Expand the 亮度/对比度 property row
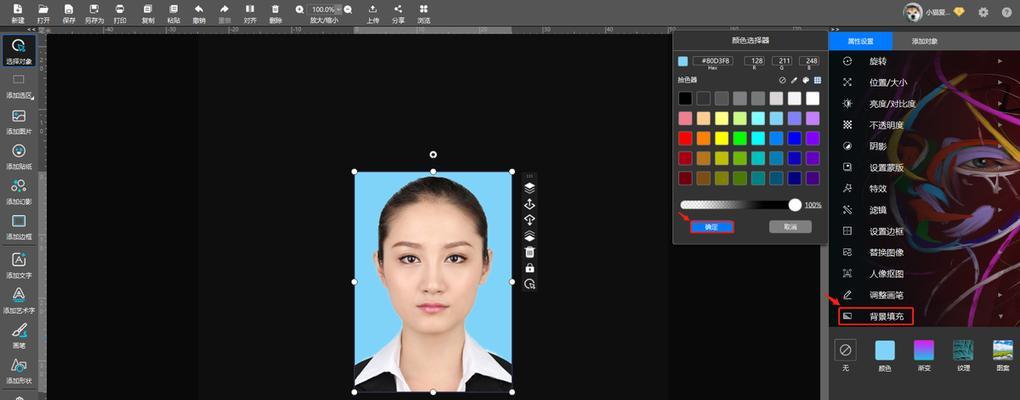1020x400 pixels. click(924, 103)
